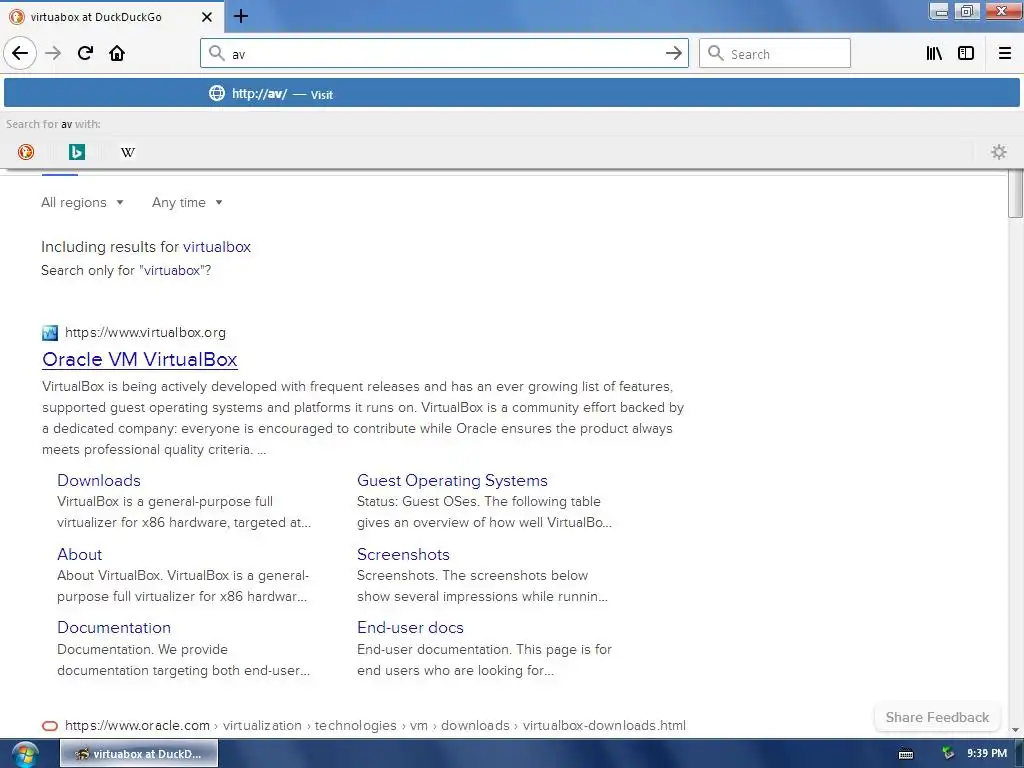Search with DuckDuckGo engine icon

(25, 152)
